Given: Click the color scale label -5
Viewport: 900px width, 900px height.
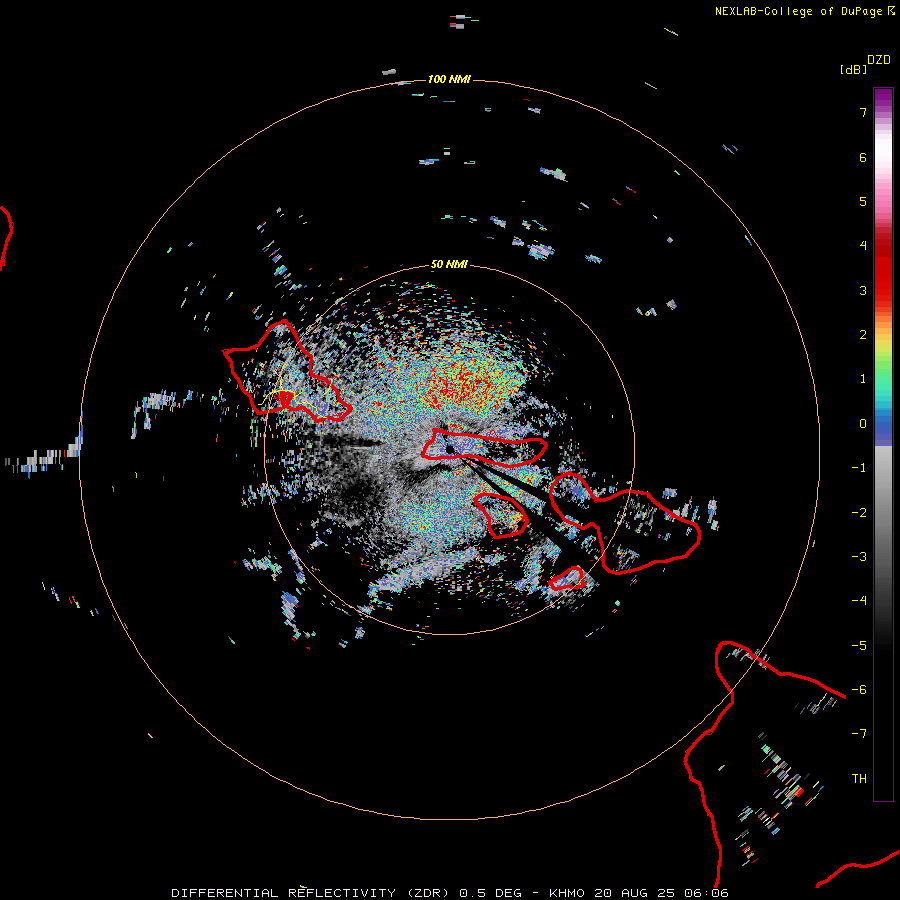Looking at the screenshot, I should [x=859, y=646].
